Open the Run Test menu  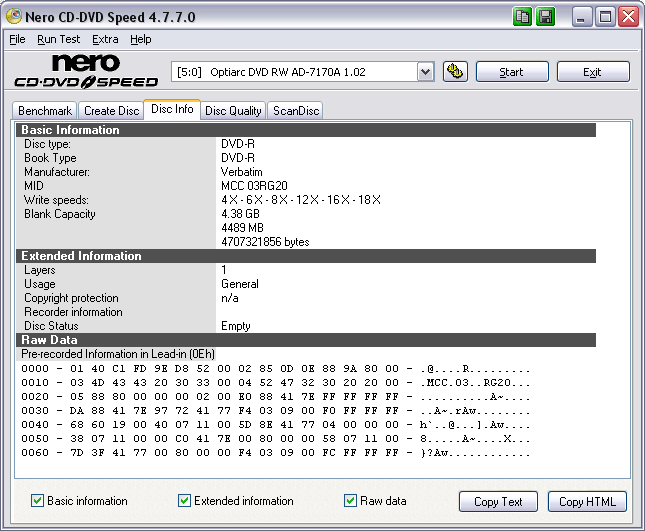coord(58,39)
